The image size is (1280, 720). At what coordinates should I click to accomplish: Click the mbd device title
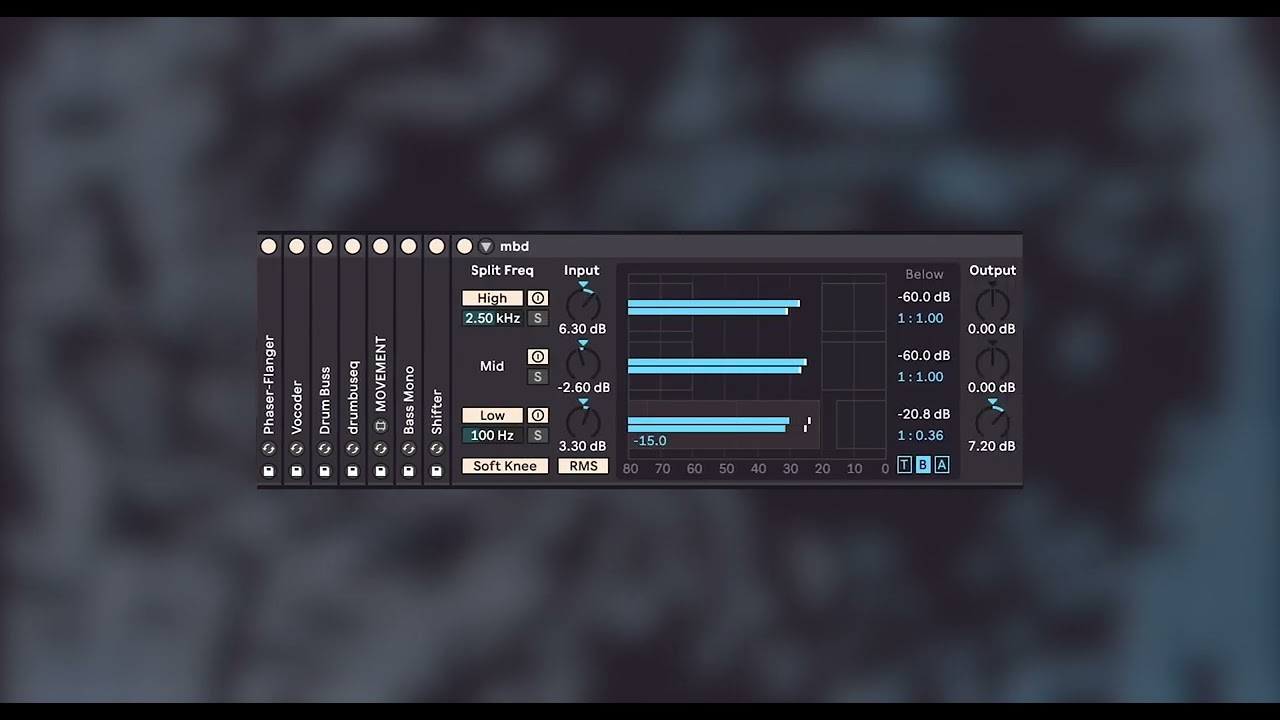click(x=514, y=246)
